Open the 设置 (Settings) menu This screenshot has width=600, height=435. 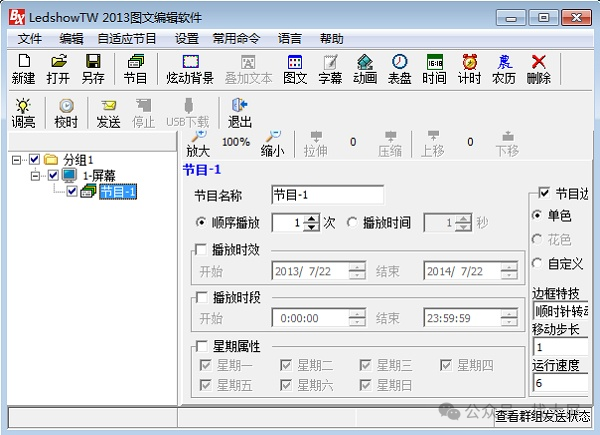(187, 38)
